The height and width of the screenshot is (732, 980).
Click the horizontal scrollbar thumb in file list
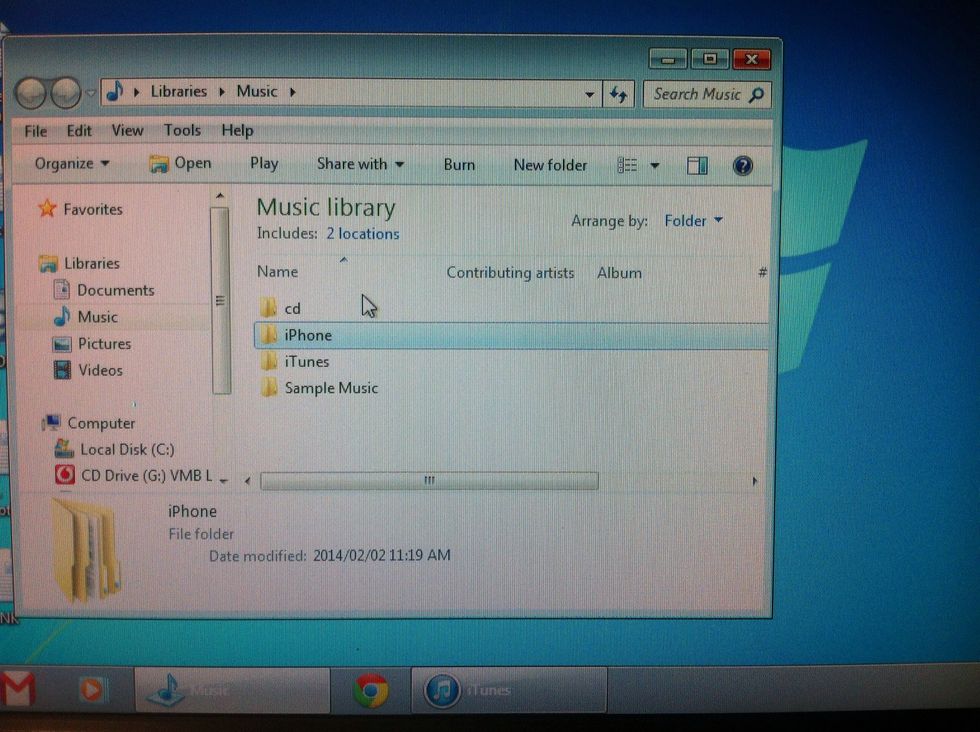429,481
